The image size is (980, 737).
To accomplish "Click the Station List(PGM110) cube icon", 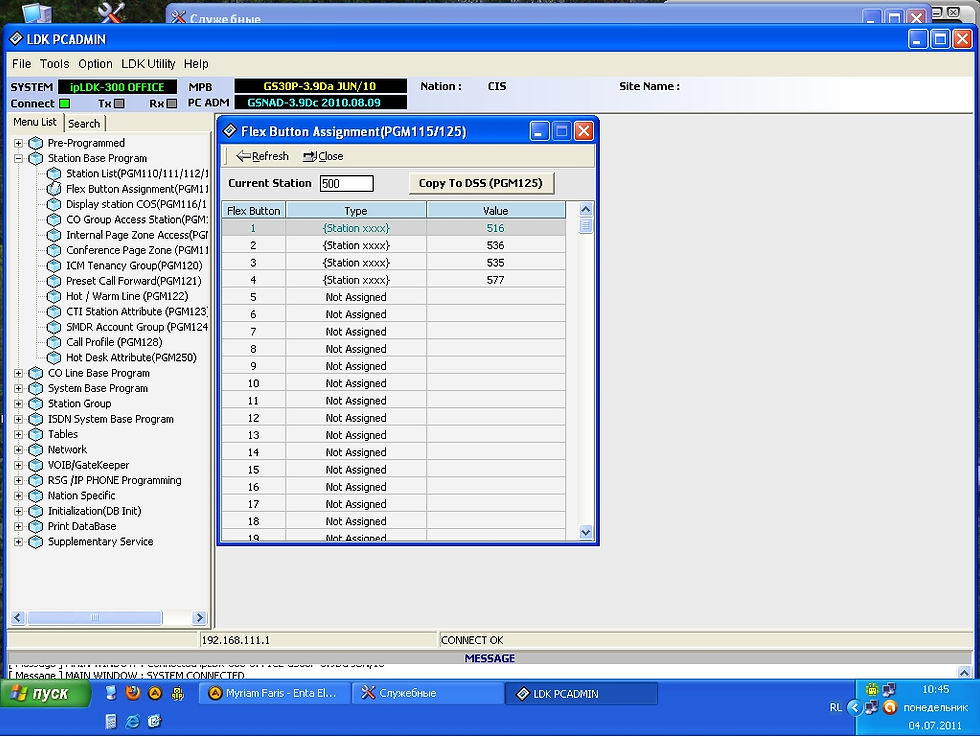I will click(54, 174).
